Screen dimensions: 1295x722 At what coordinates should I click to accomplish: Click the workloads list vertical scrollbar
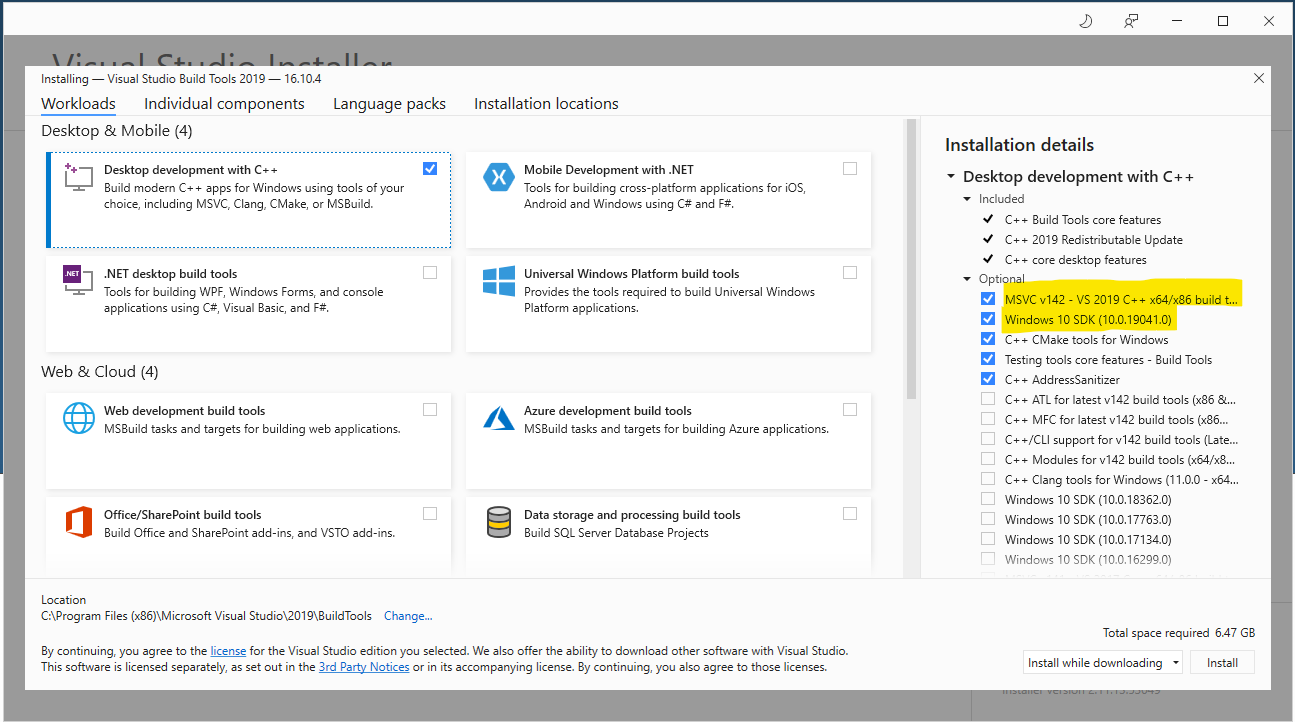[x=911, y=260]
